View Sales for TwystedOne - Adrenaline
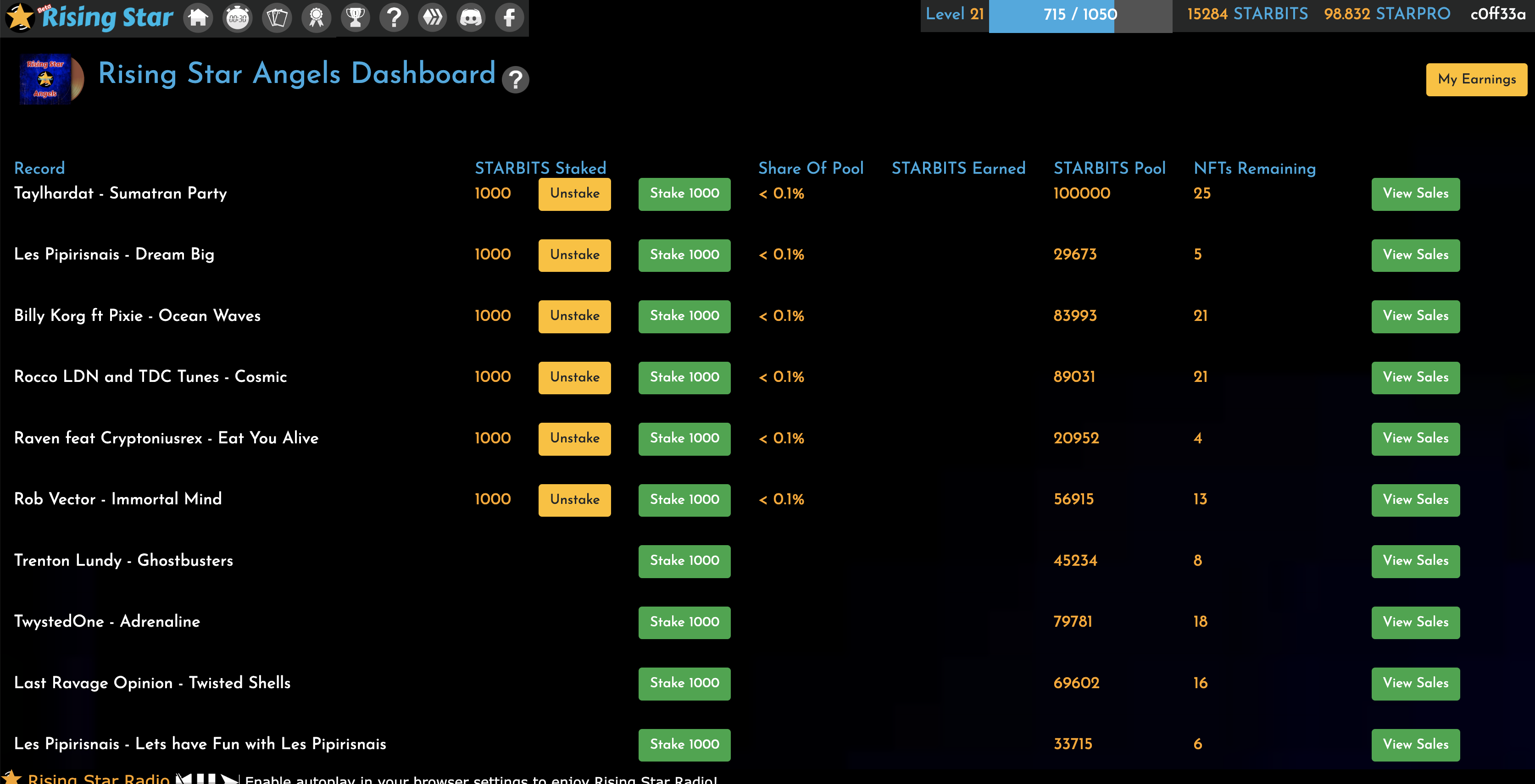The height and width of the screenshot is (784, 1535). [1415, 623]
